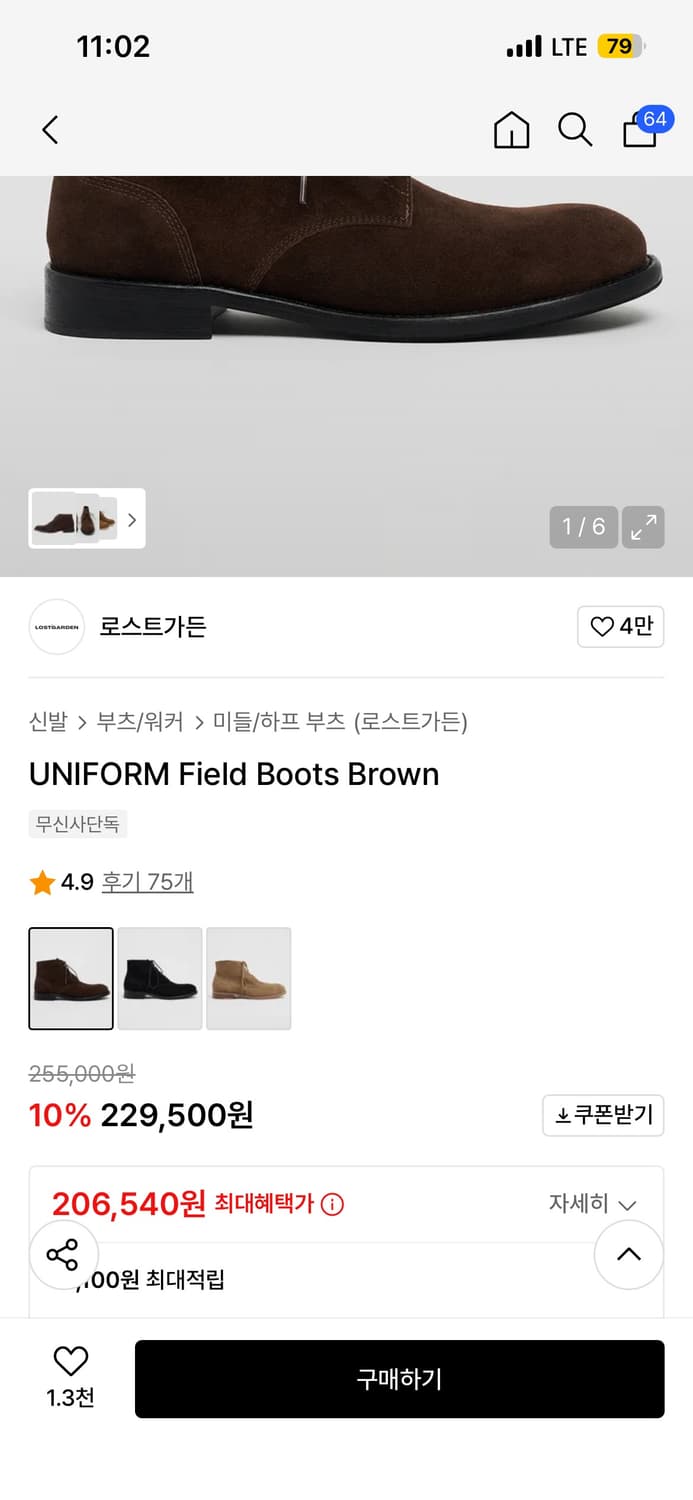Collapse page with scroll-to-top chevron

click(x=628, y=1255)
